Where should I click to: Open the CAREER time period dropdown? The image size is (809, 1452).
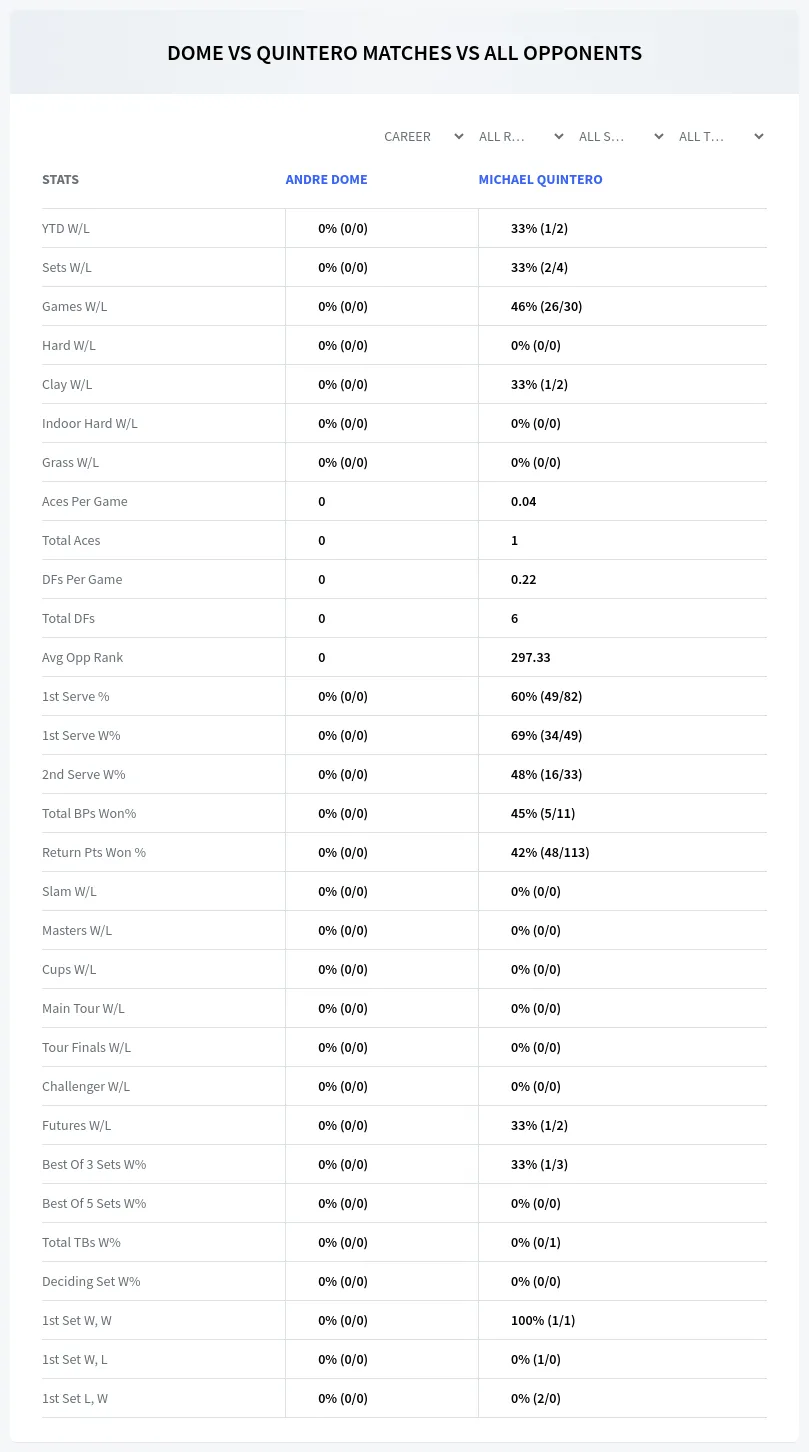point(423,136)
